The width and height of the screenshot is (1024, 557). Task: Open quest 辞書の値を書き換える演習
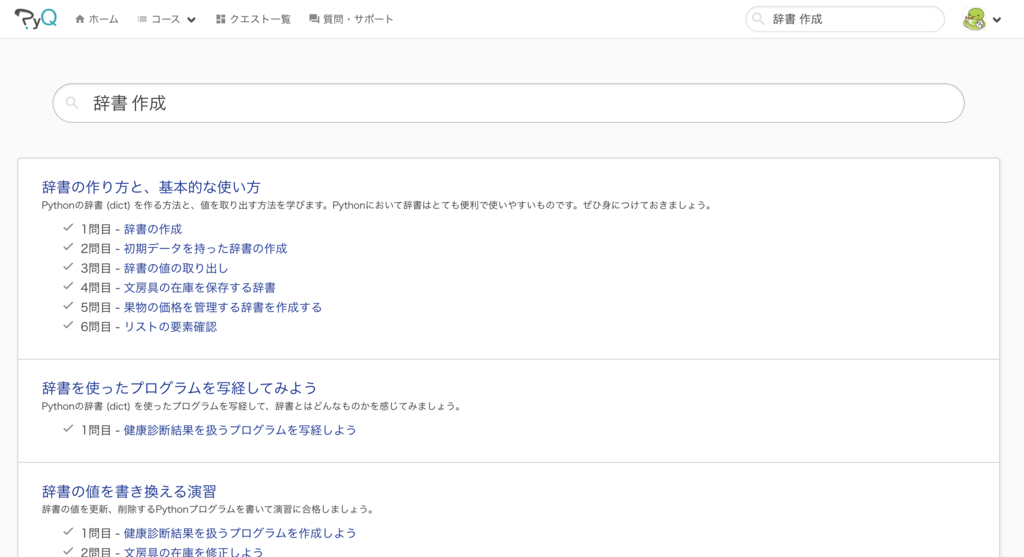pyautogui.click(x=129, y=491)
